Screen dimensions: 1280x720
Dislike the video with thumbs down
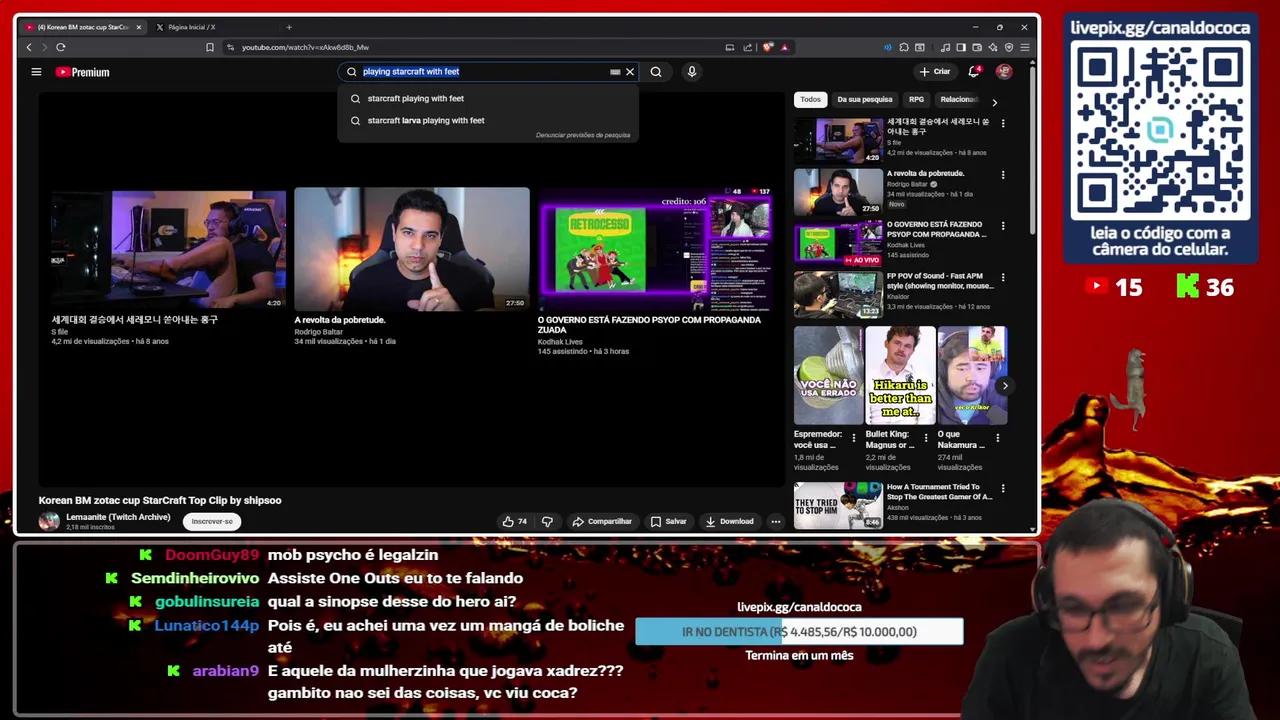click(x=547, y=521)
